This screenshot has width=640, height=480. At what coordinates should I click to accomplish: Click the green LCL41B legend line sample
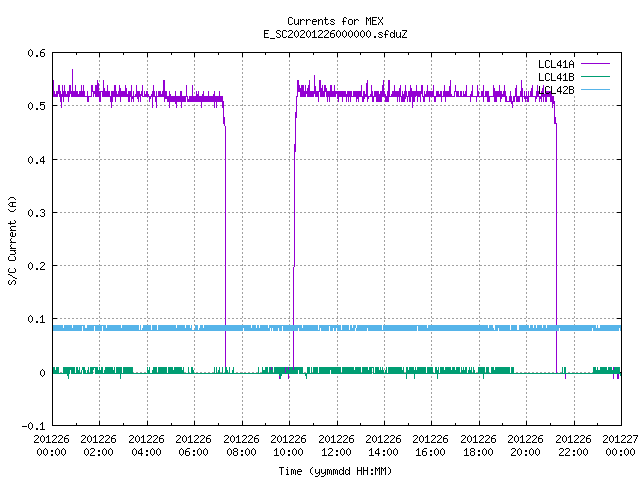[595, 76]
